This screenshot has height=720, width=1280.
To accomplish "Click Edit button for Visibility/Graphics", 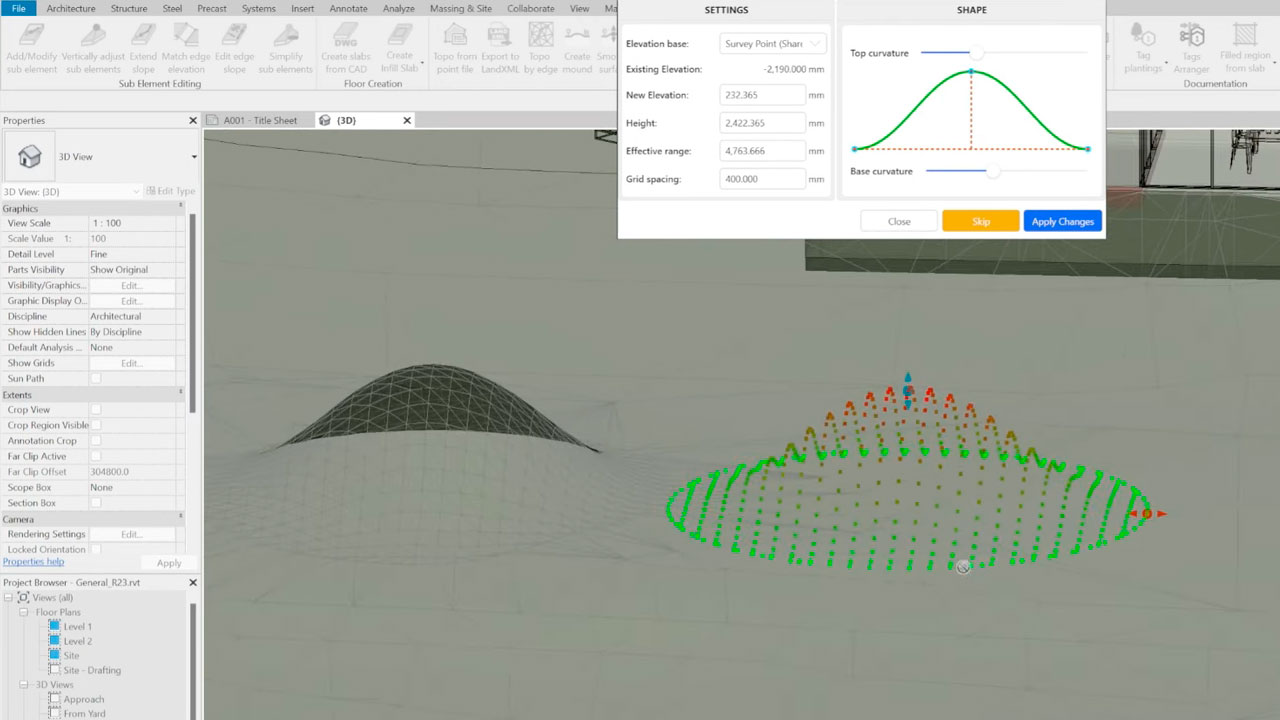I will click(x=131, y=285).
